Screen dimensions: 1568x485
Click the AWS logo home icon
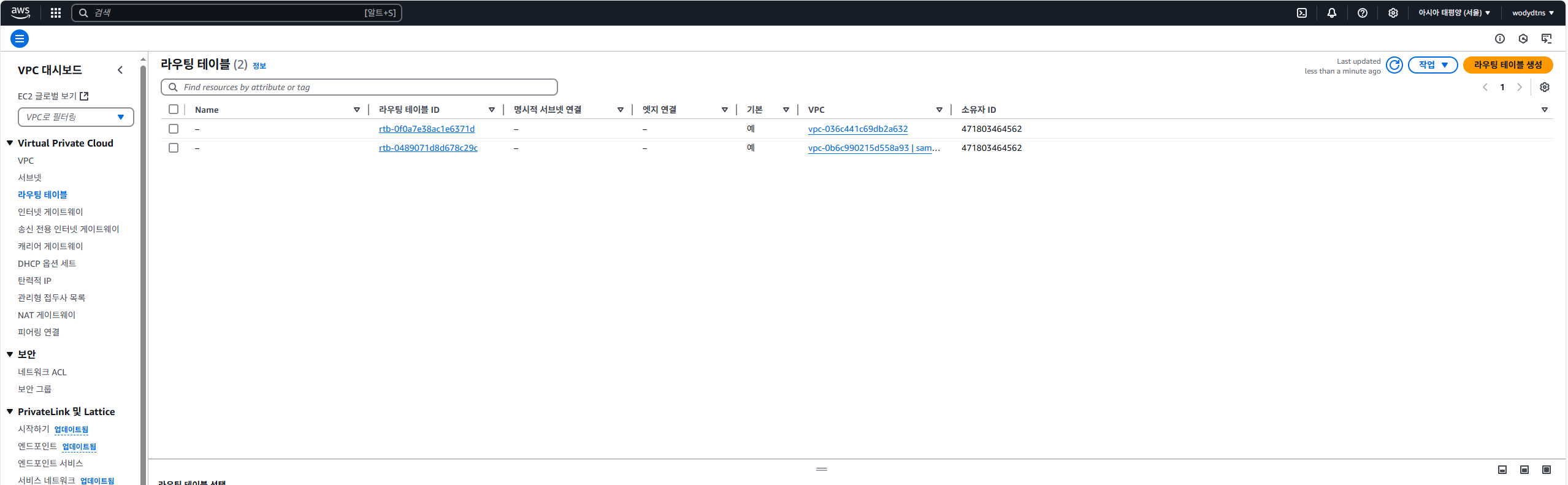[21, 13]
